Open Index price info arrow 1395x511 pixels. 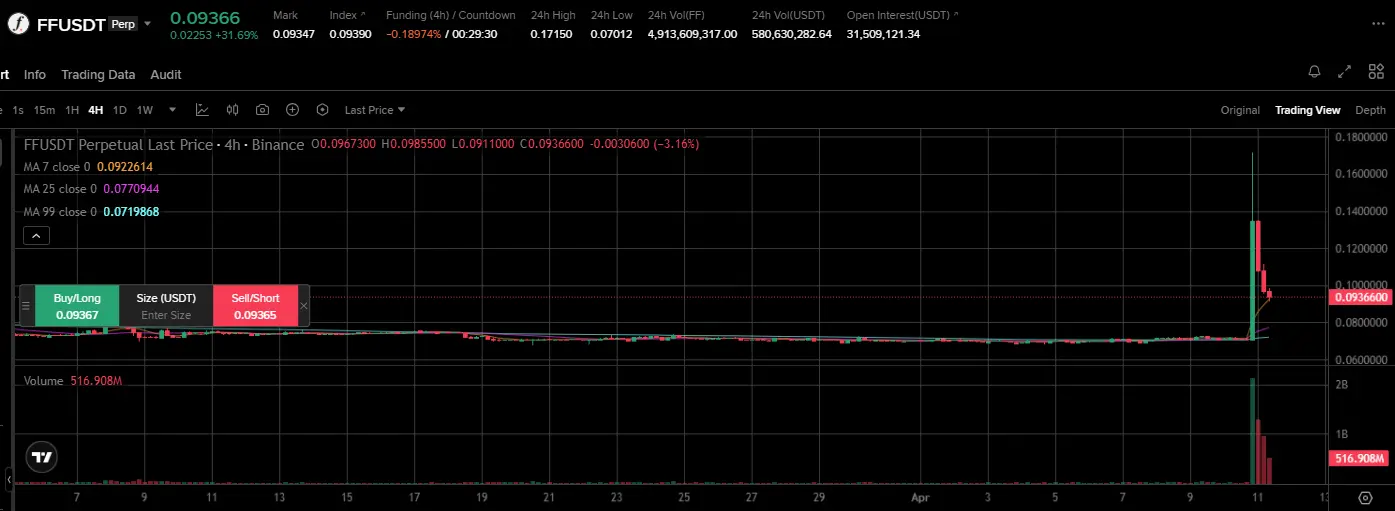click(362, 15)
